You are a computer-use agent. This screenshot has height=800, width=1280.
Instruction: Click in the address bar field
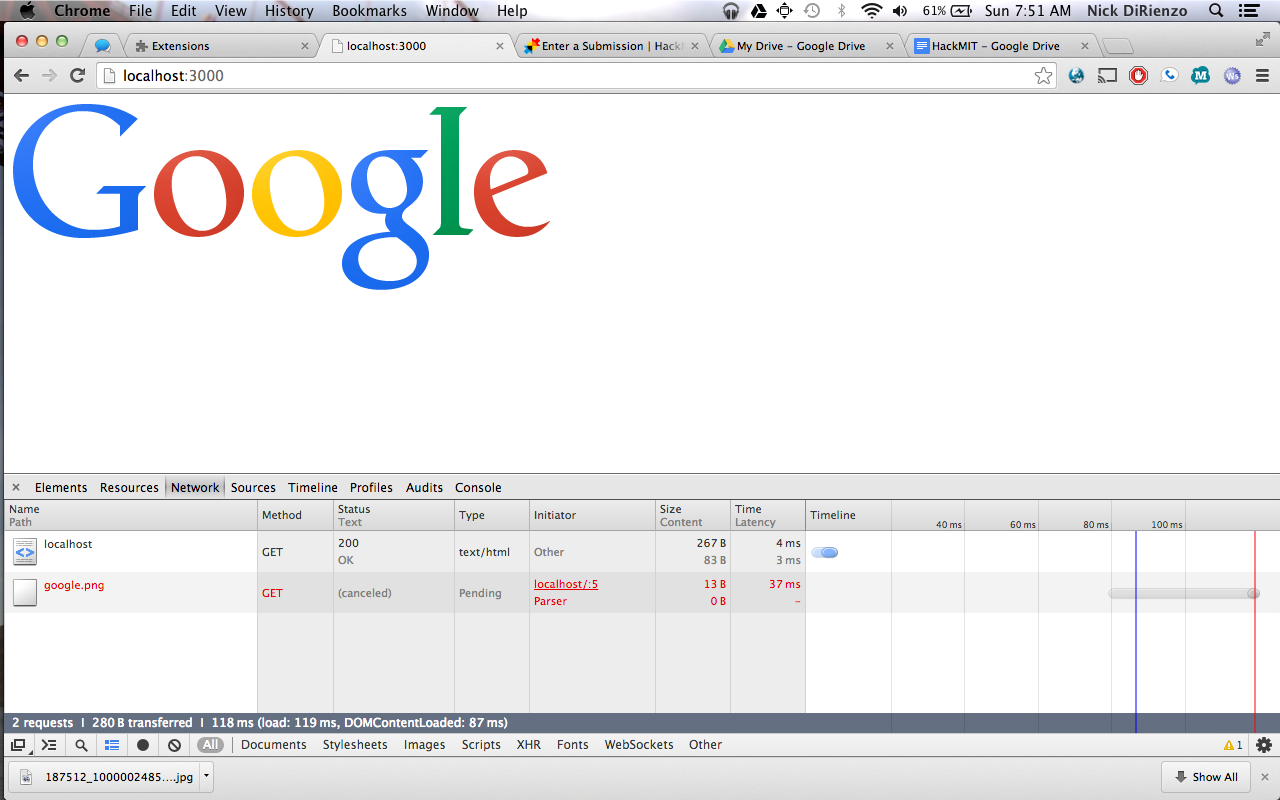click(x=575, y=76)
